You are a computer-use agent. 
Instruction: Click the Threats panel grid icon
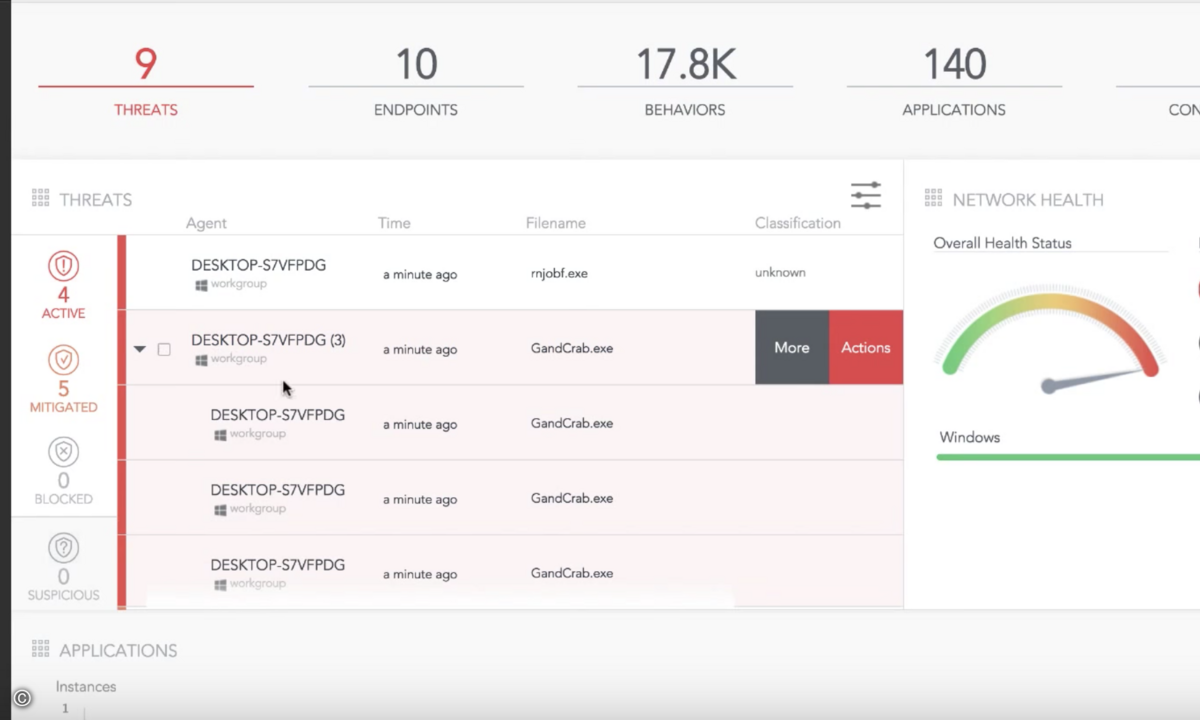[x=41, y=198]
